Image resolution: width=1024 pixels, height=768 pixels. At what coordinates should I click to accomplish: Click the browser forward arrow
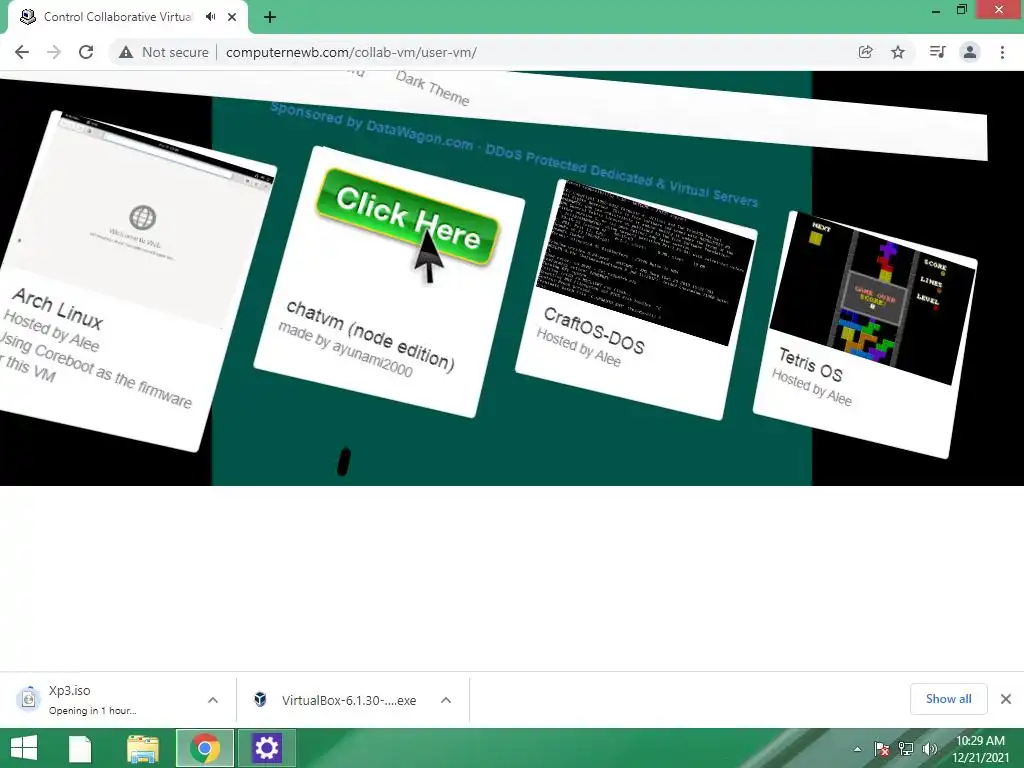pyautogui.click(x=54, y=52)
